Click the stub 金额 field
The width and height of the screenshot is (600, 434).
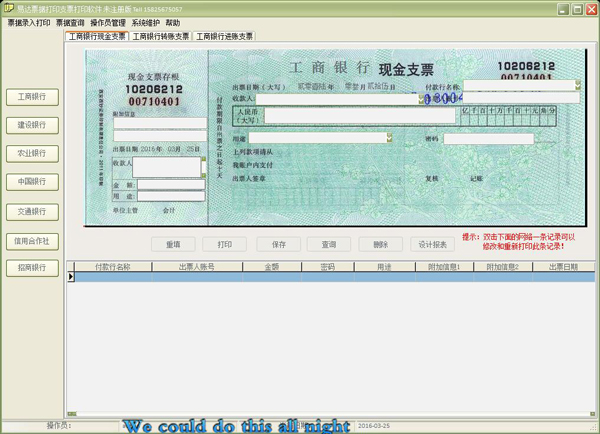[x=171, y=185]
